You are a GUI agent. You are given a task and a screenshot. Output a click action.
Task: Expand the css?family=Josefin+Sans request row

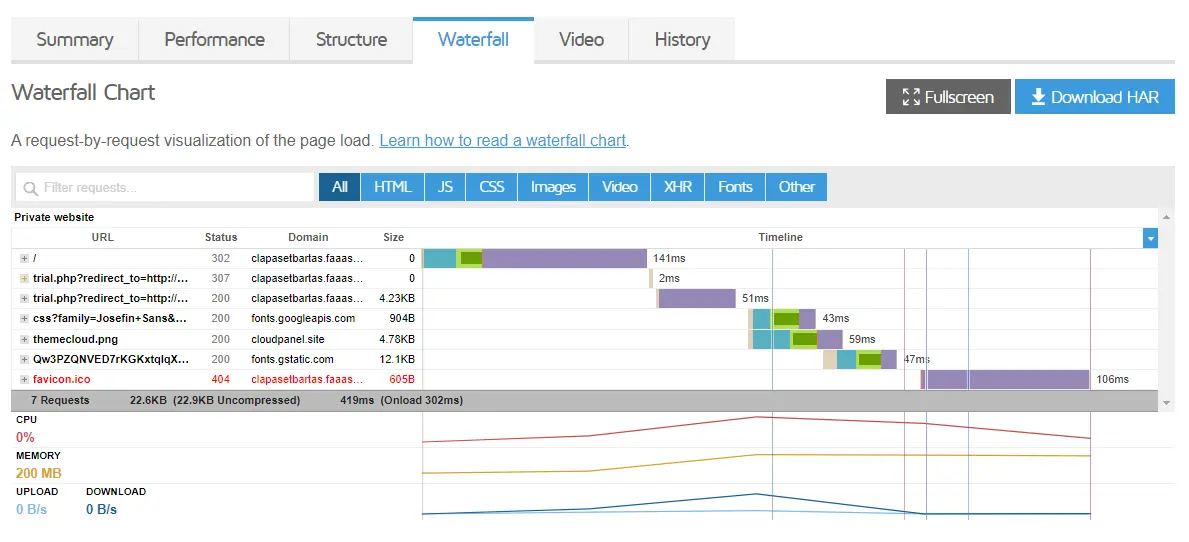tap(24, 318)
